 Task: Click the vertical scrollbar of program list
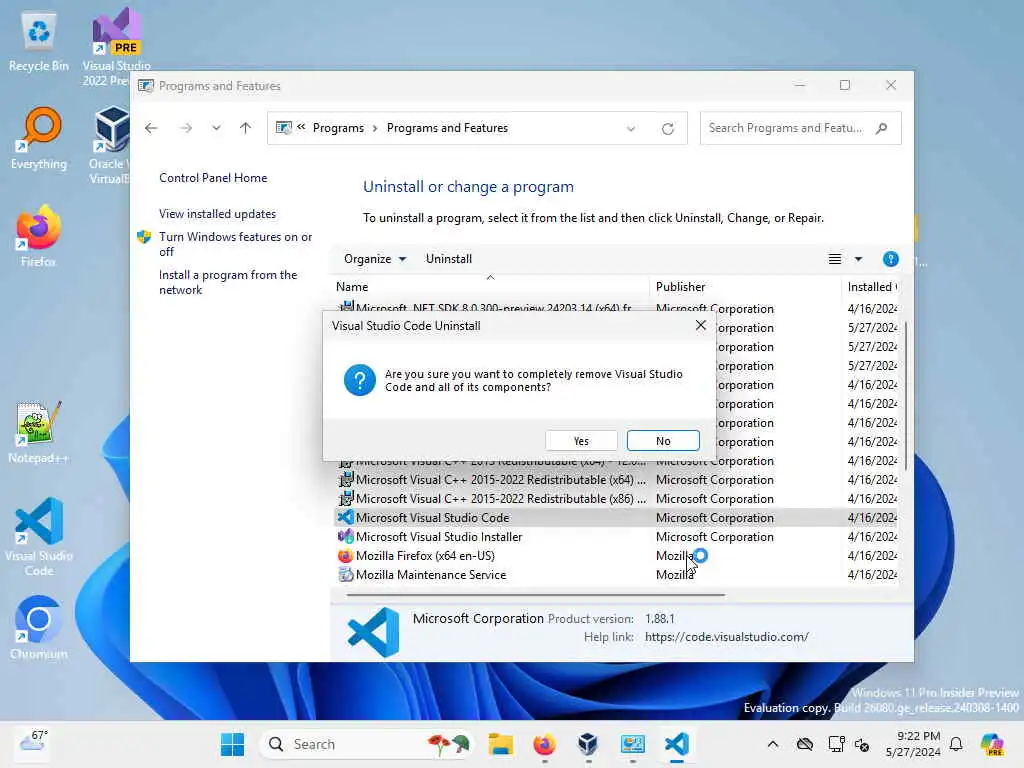(905, 395)
